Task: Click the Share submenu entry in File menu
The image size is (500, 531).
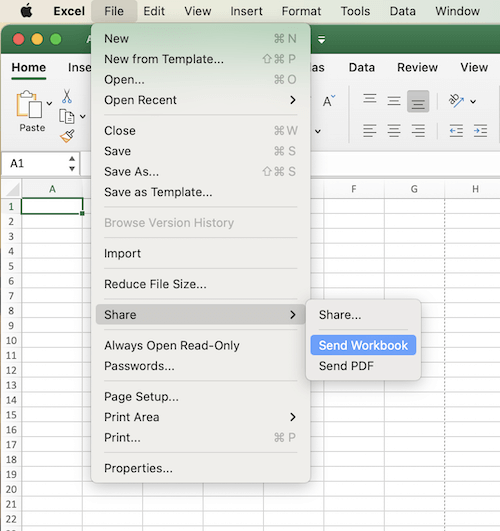Action: tap(200, 315)
